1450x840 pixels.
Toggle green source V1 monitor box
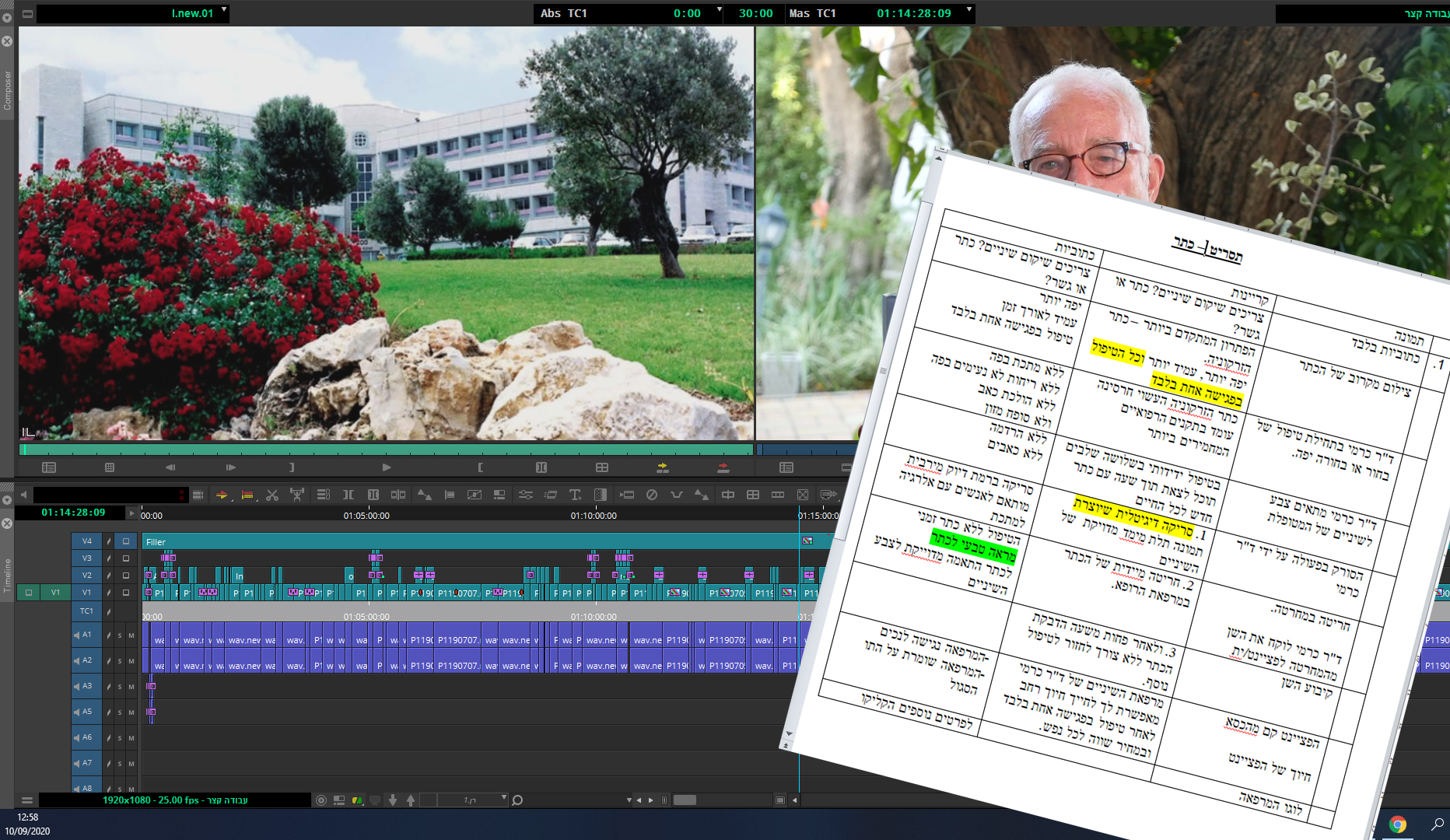[x=29, y=593]
